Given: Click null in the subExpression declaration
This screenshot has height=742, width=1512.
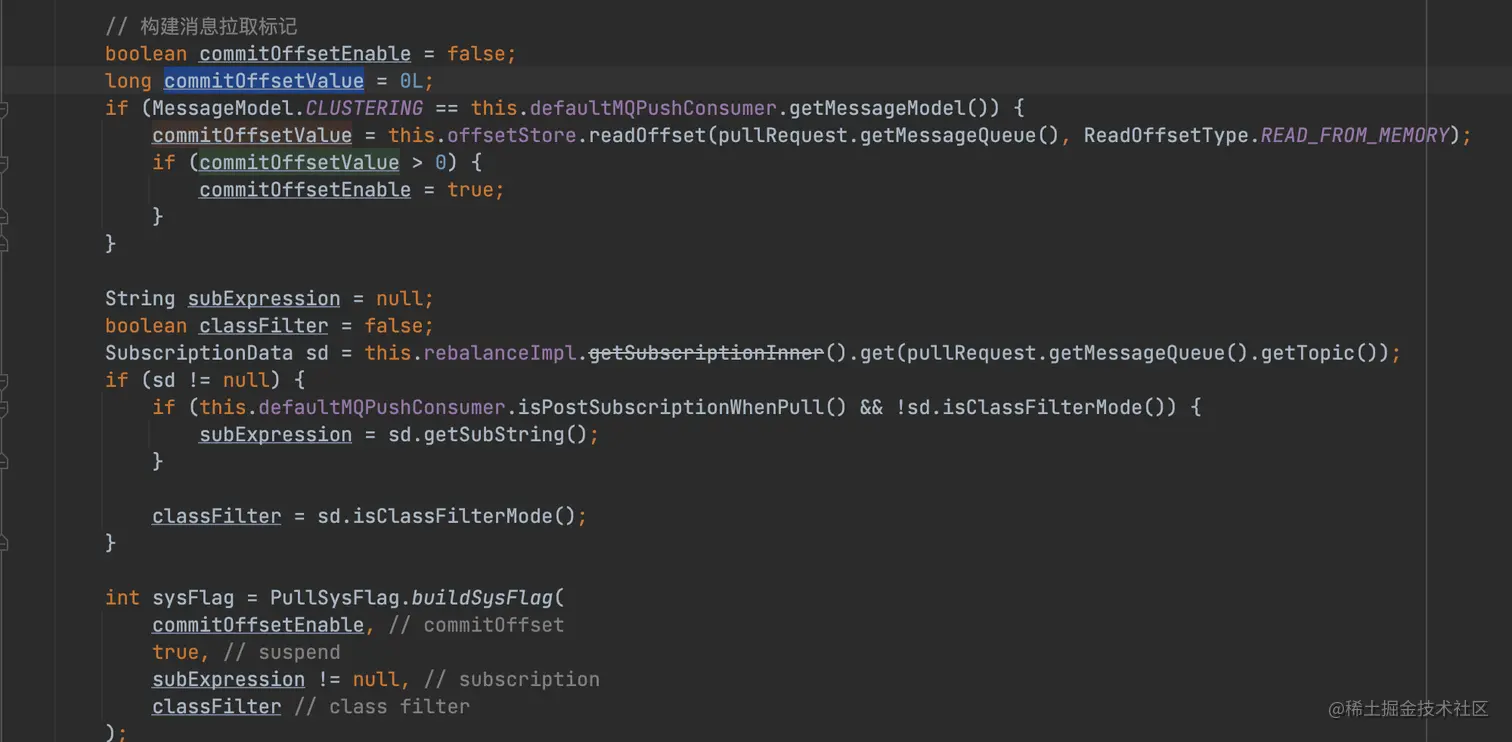Looking at the screenshot, I should 400,298.
